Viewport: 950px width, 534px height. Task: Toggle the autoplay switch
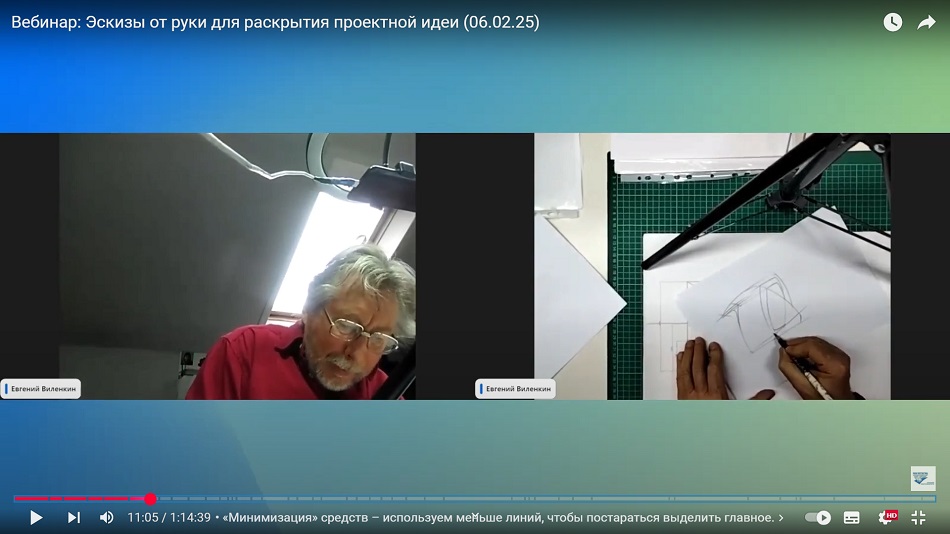818,517
